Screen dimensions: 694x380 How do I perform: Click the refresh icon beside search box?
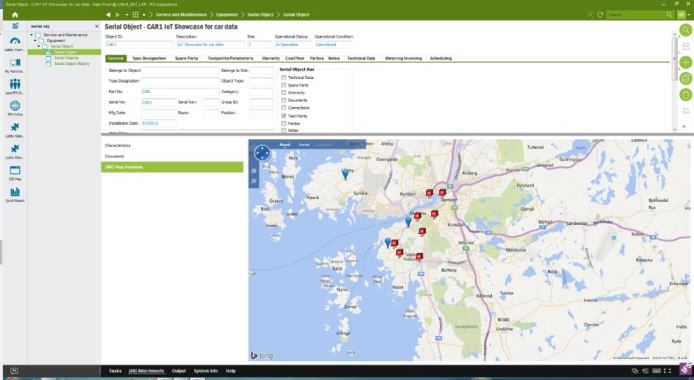click(600, 15)
